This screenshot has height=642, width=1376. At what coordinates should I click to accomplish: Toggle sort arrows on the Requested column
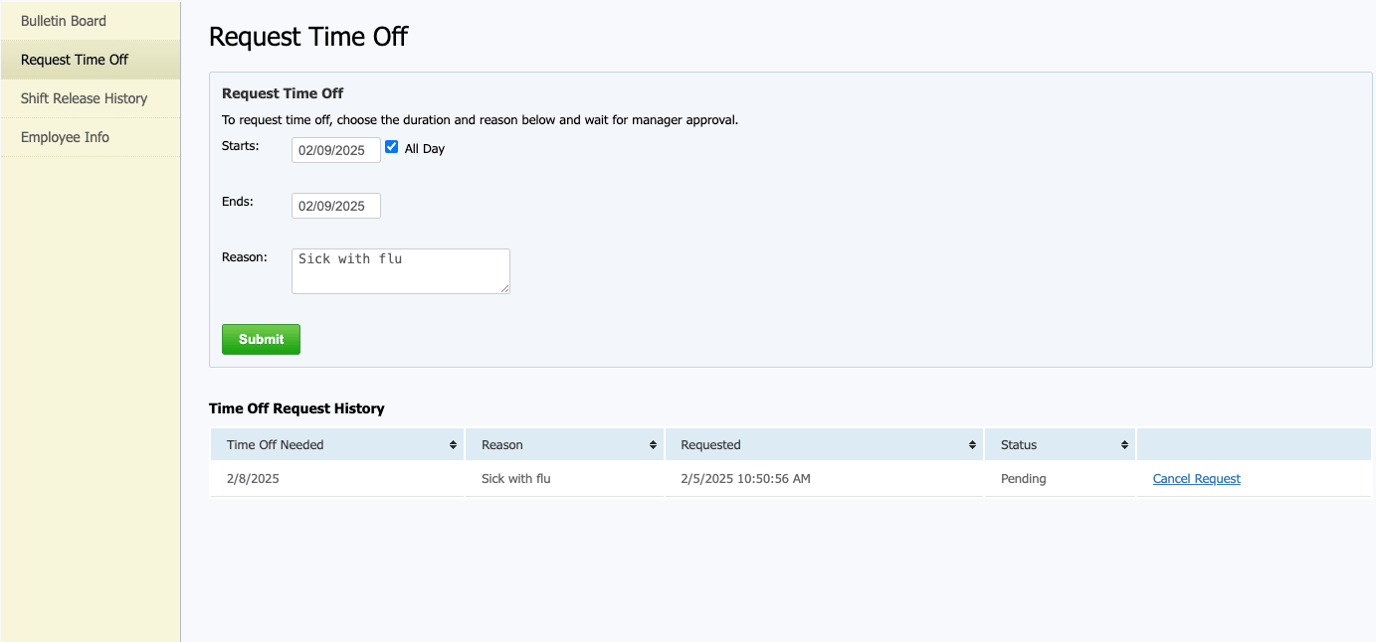pos(972,445)
